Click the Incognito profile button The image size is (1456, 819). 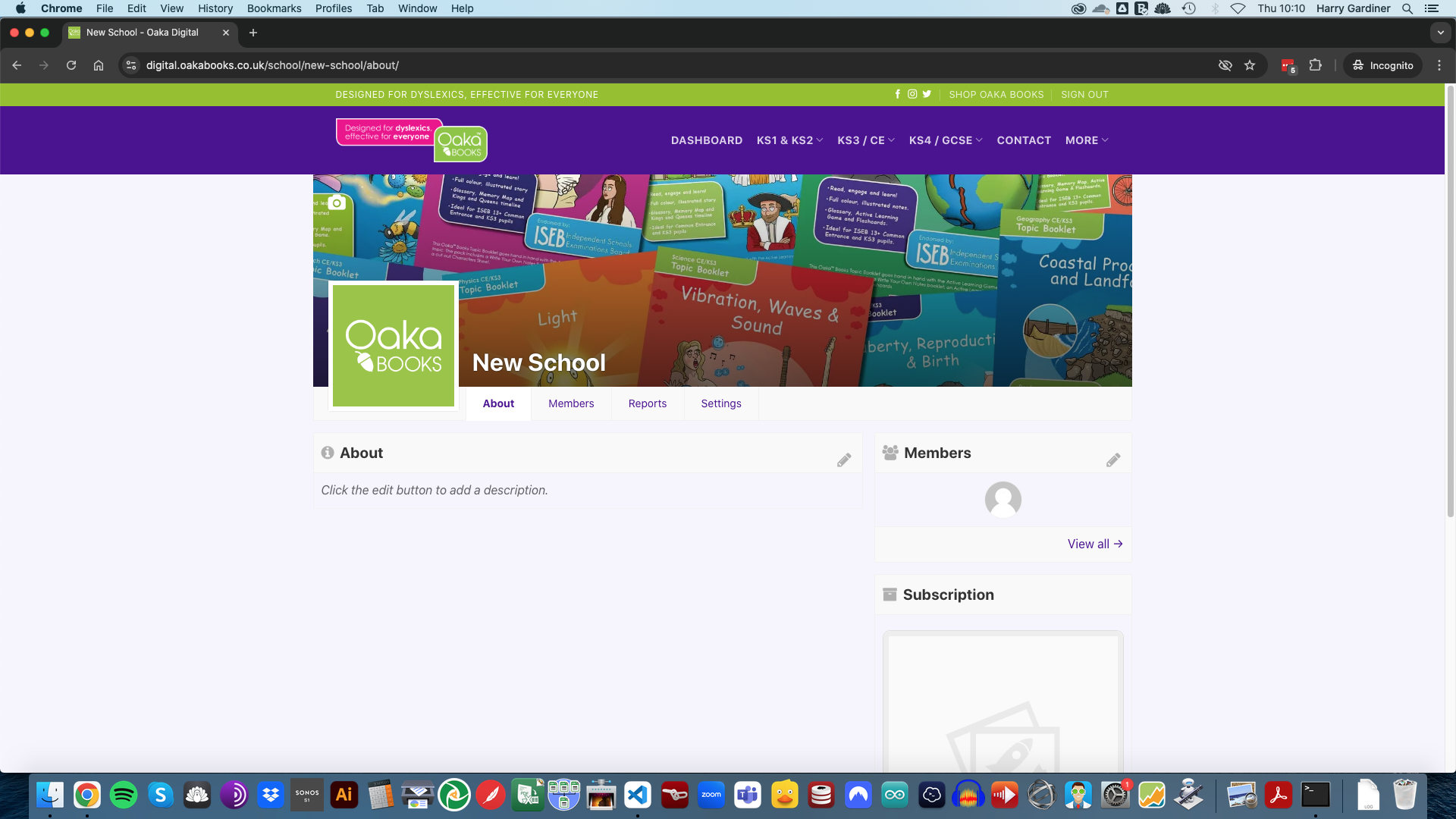[x=1382, y=65]
